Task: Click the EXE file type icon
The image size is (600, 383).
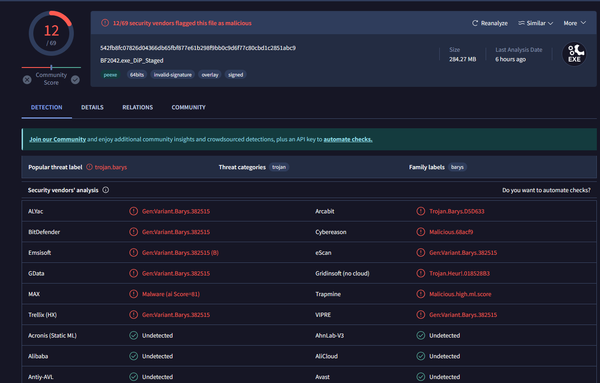Action: pyautogui.click(x=574, y=54)
